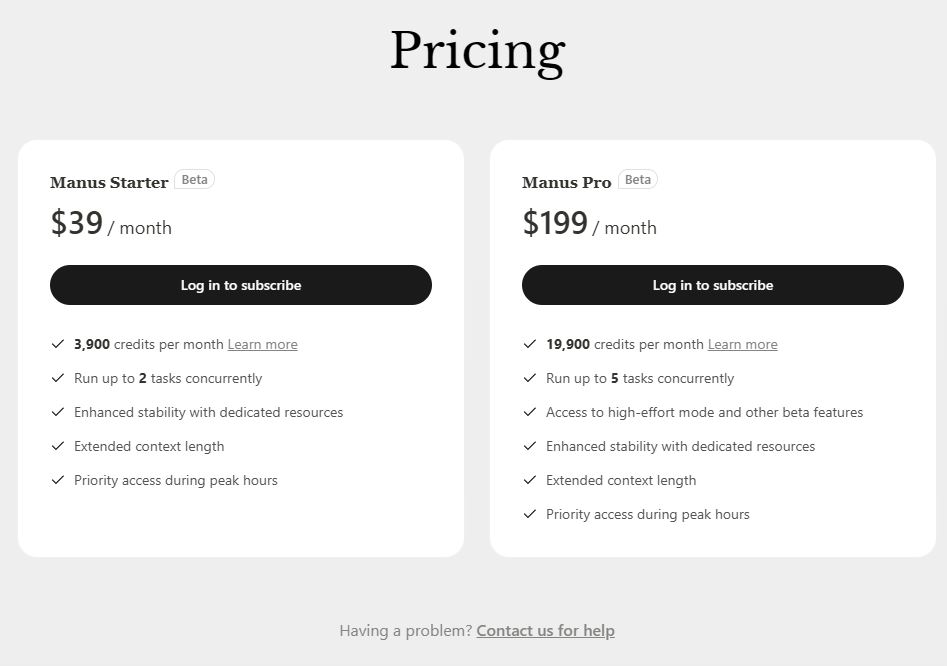947x666 pixels.
Task: Click the Starter checkmark for Priority access
Action: (x=58, y=480)
